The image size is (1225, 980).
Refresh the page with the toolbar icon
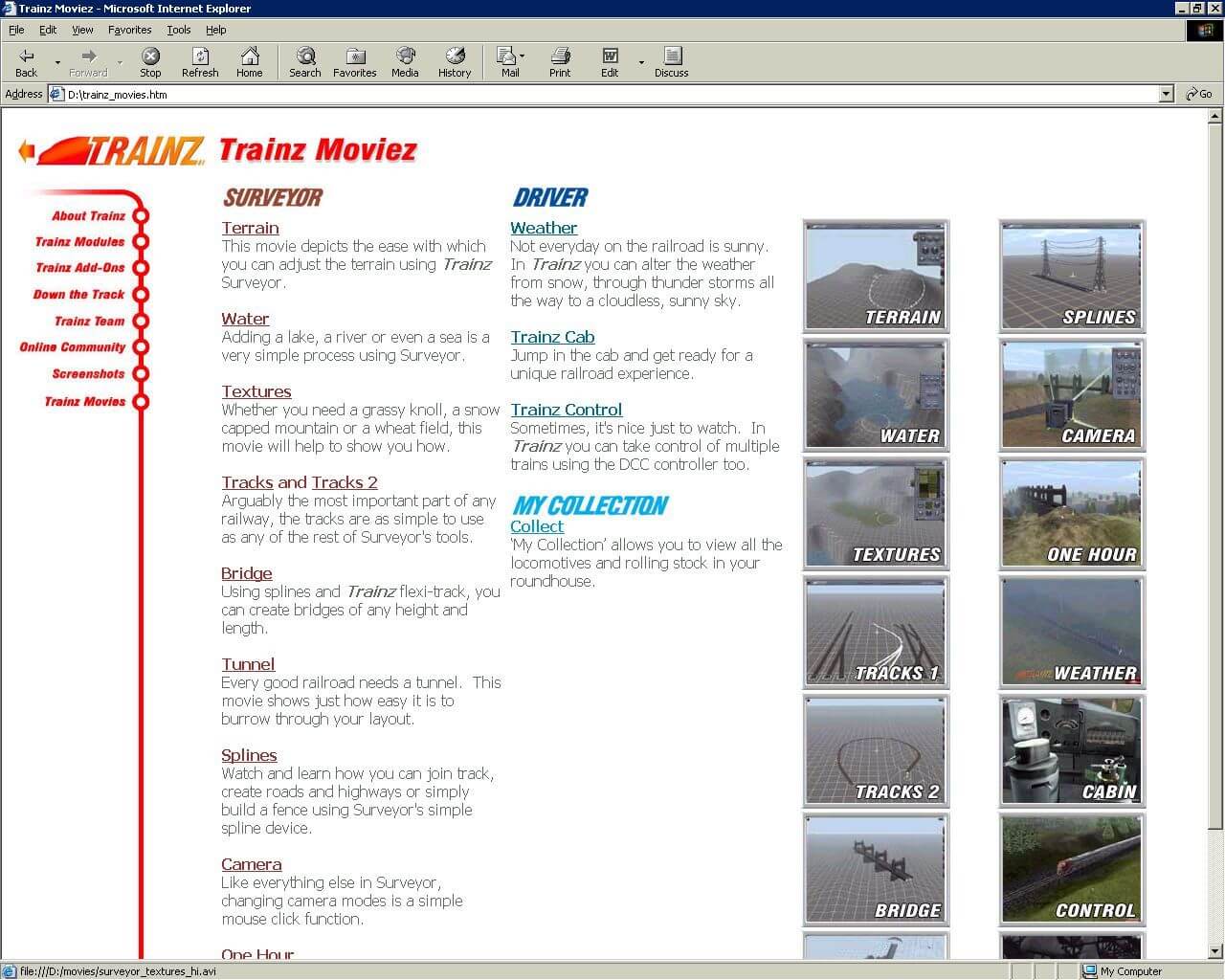click(200, 62)
